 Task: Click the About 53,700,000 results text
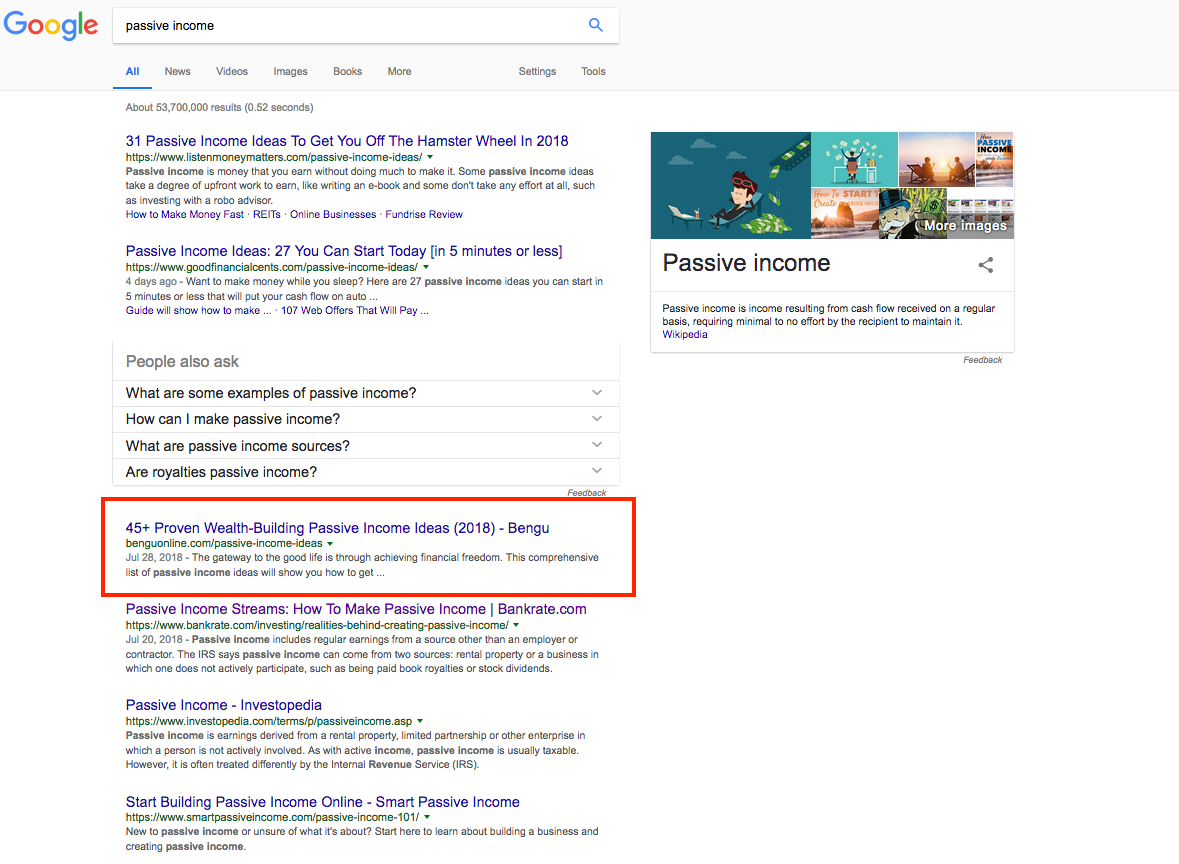(220, 108)
